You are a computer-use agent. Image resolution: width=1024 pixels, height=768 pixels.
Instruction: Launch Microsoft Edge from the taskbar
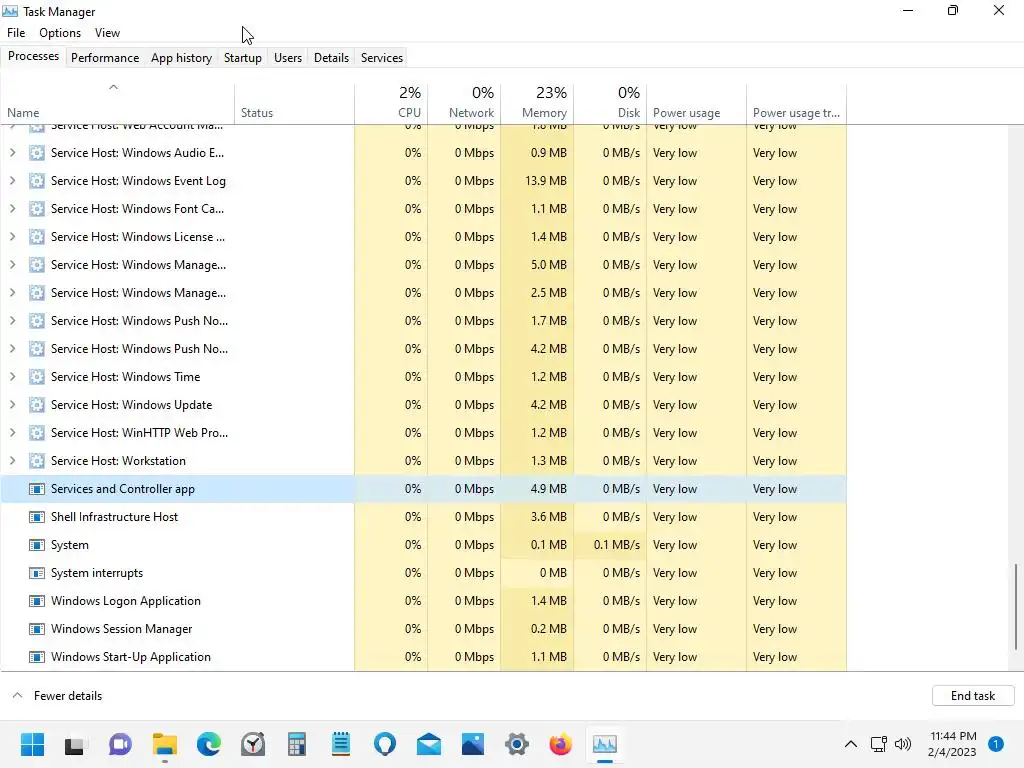point(209,744)
